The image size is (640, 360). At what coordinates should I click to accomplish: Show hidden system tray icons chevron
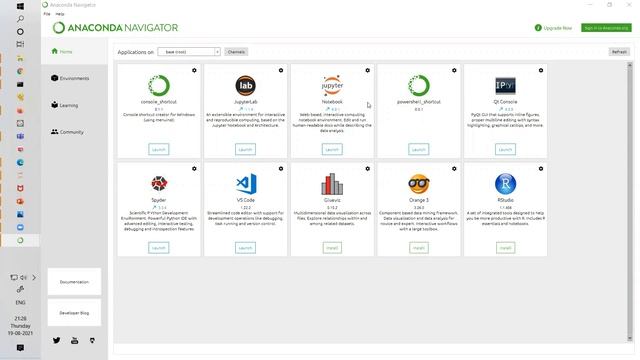pyautogui.click(x=34, y=278)
